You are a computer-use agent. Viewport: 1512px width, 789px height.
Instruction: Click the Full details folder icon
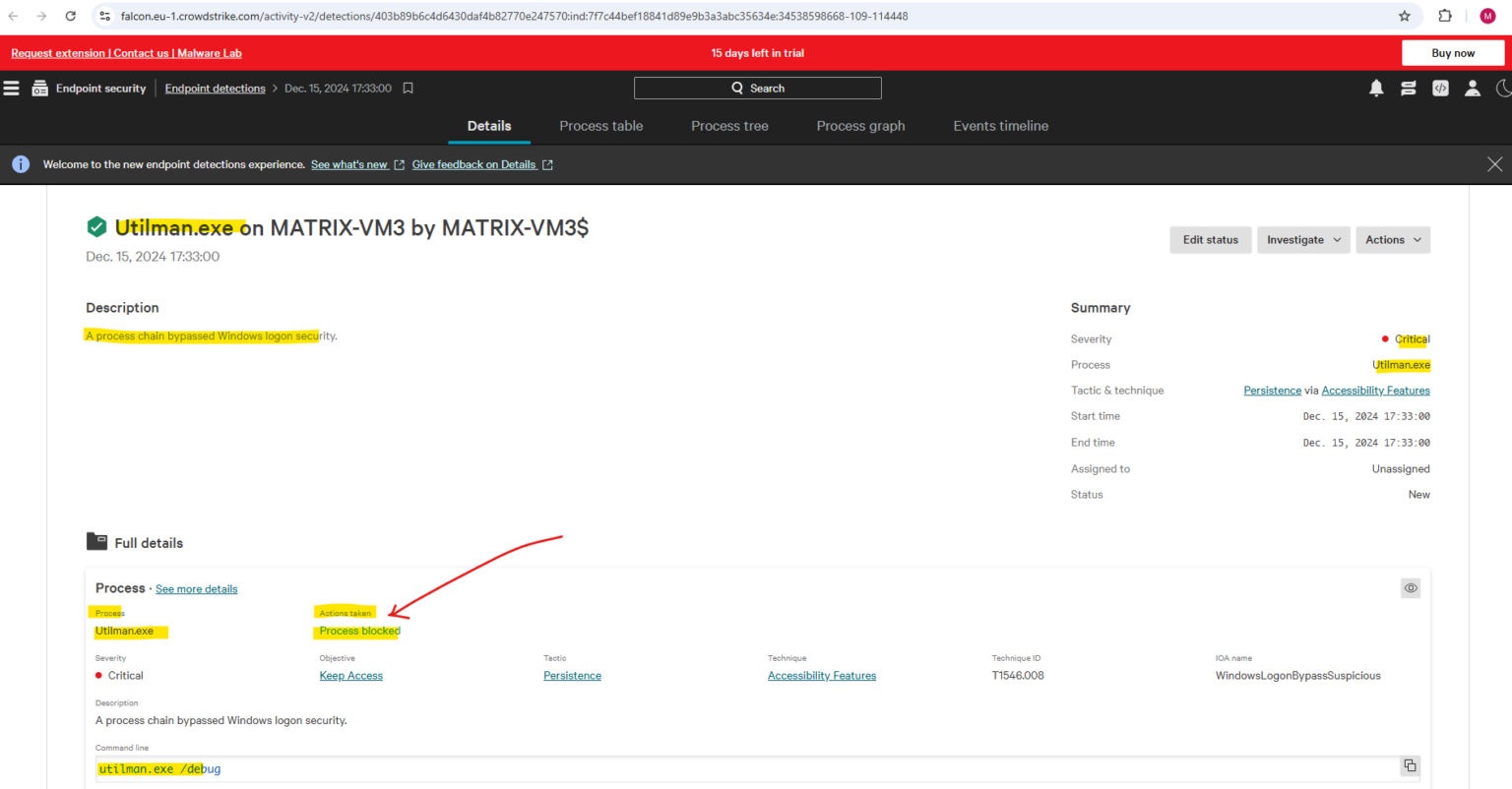click(x=96, y=541)
